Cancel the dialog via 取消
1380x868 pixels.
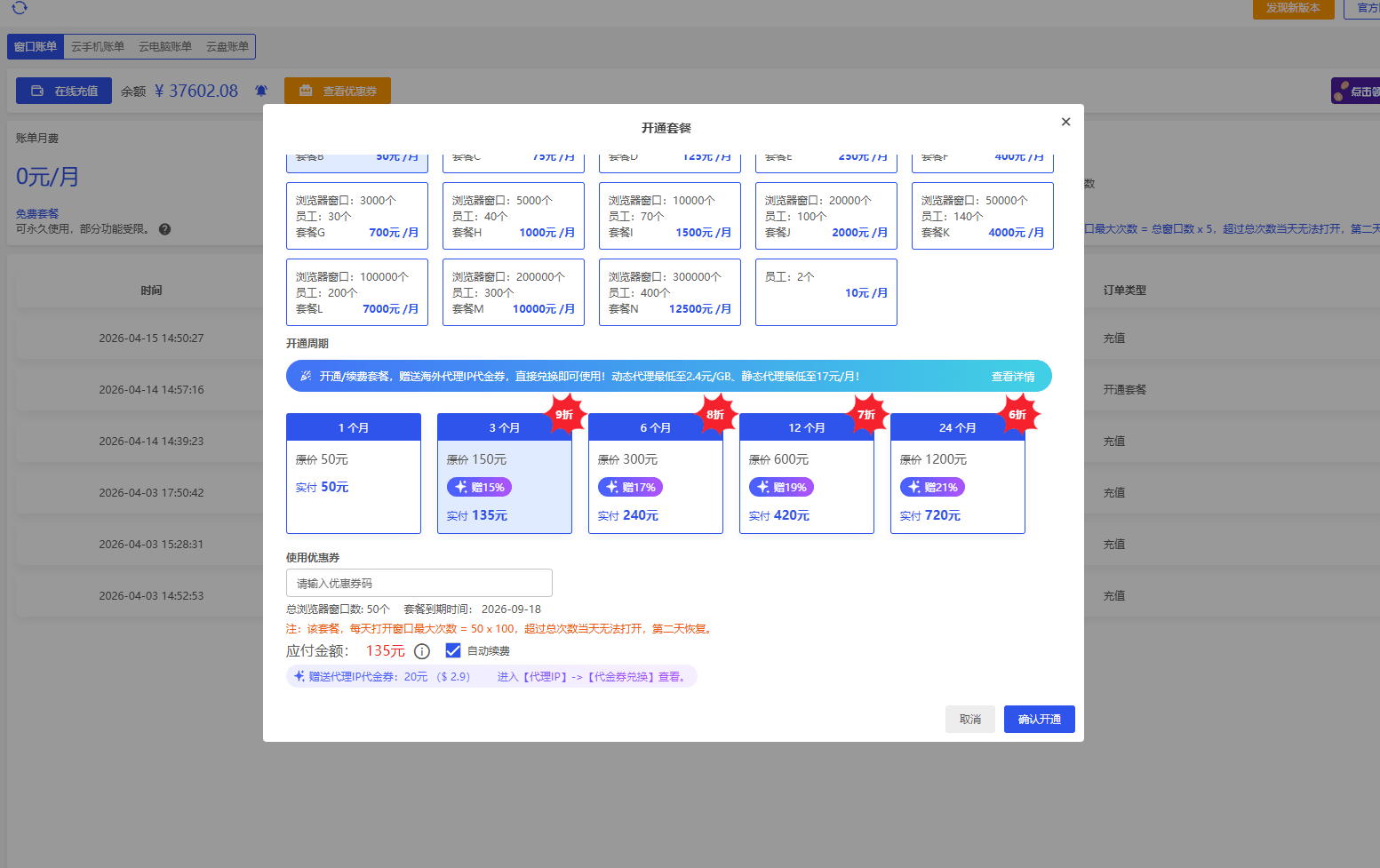[x=970, y=719]
